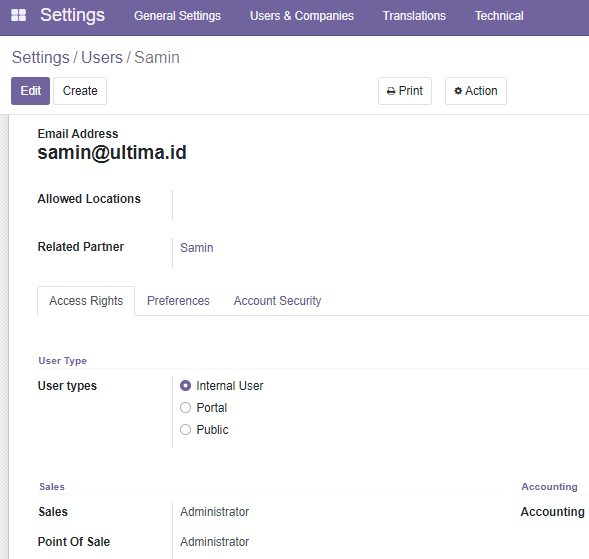Switch to the Preferences tab
Screen dimensions: 589x559
point(178,301)
